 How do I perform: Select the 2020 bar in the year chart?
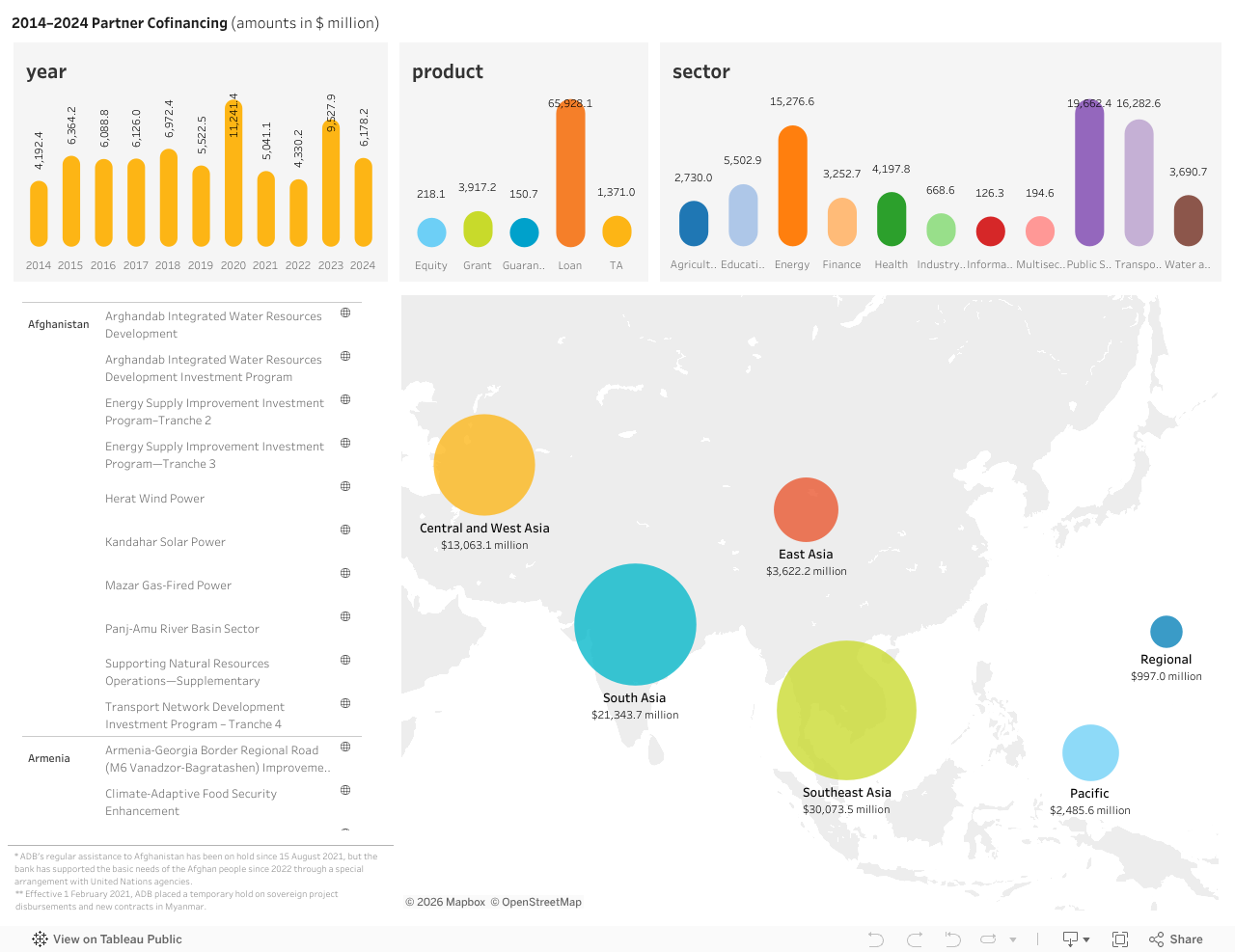click(233, 174)
